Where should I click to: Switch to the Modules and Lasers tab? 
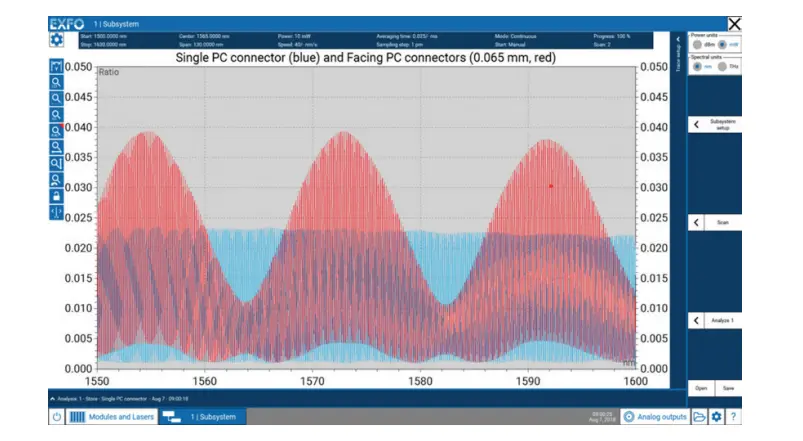point(111,416)
